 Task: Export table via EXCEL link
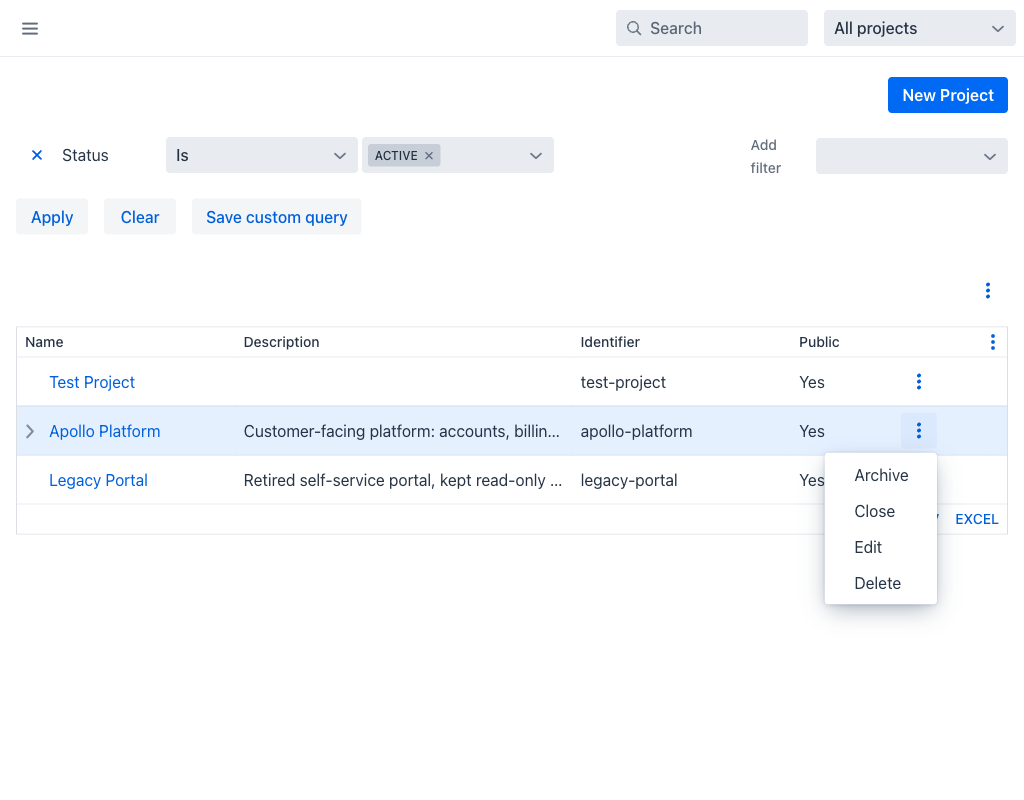pos(976,519)
